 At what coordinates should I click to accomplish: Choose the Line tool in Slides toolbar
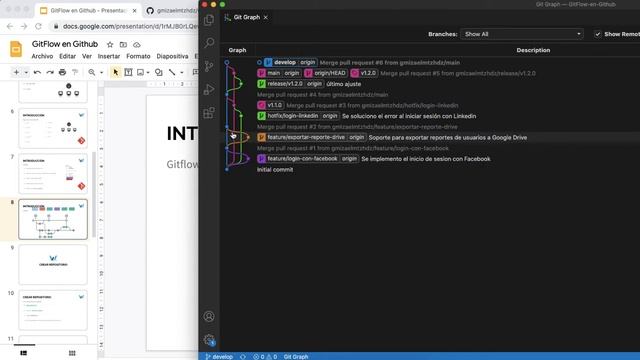[172, 72]
